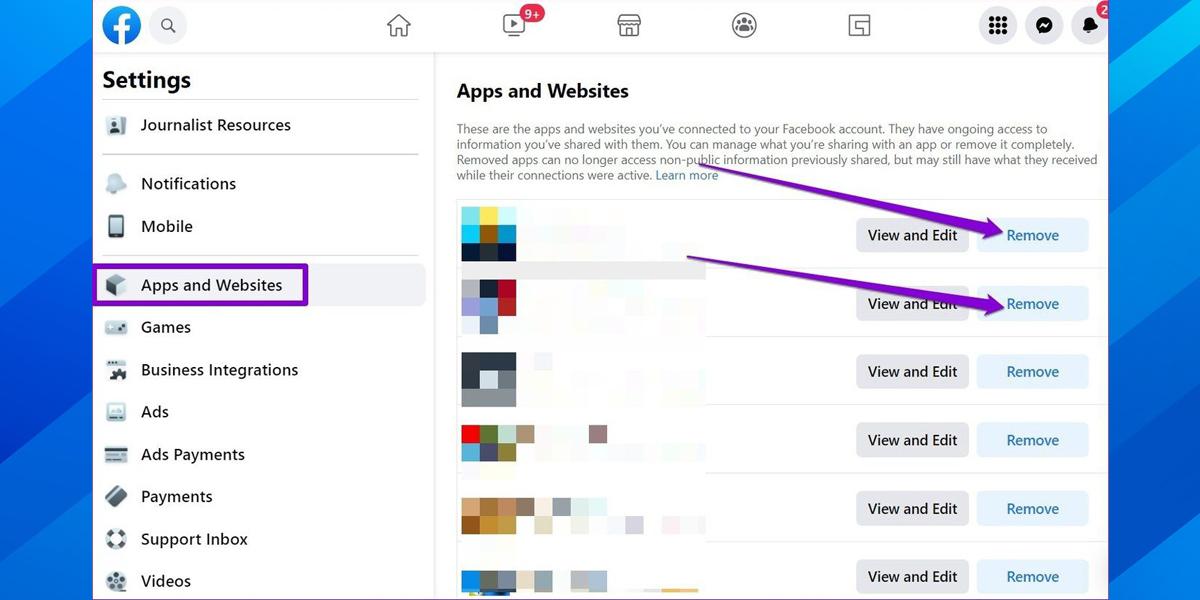The image size is (1200, 600).
Task: Open the search magnifier icon
Action: [x=168, y=26]
